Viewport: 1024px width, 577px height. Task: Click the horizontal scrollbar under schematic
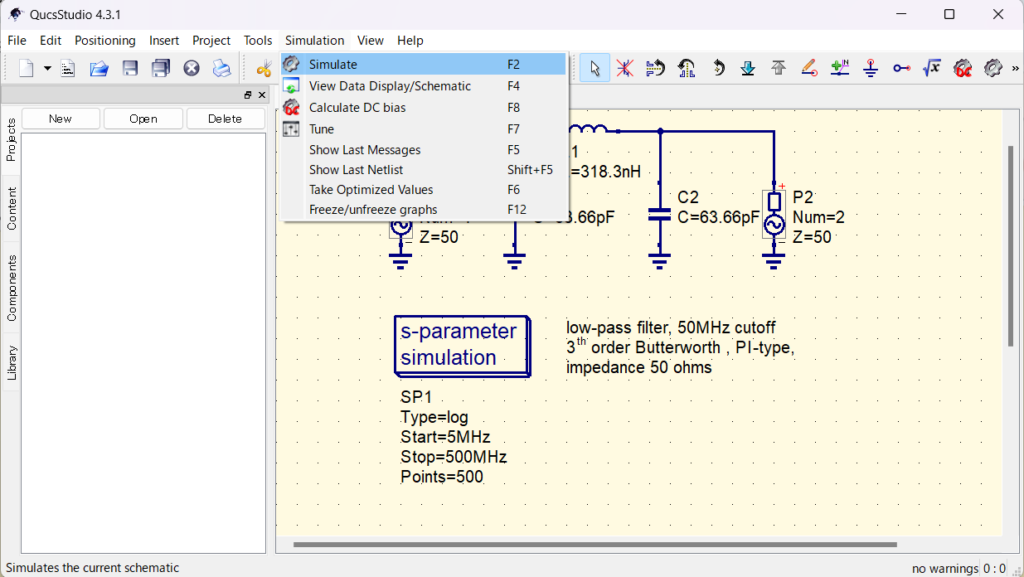pos(595,544)
